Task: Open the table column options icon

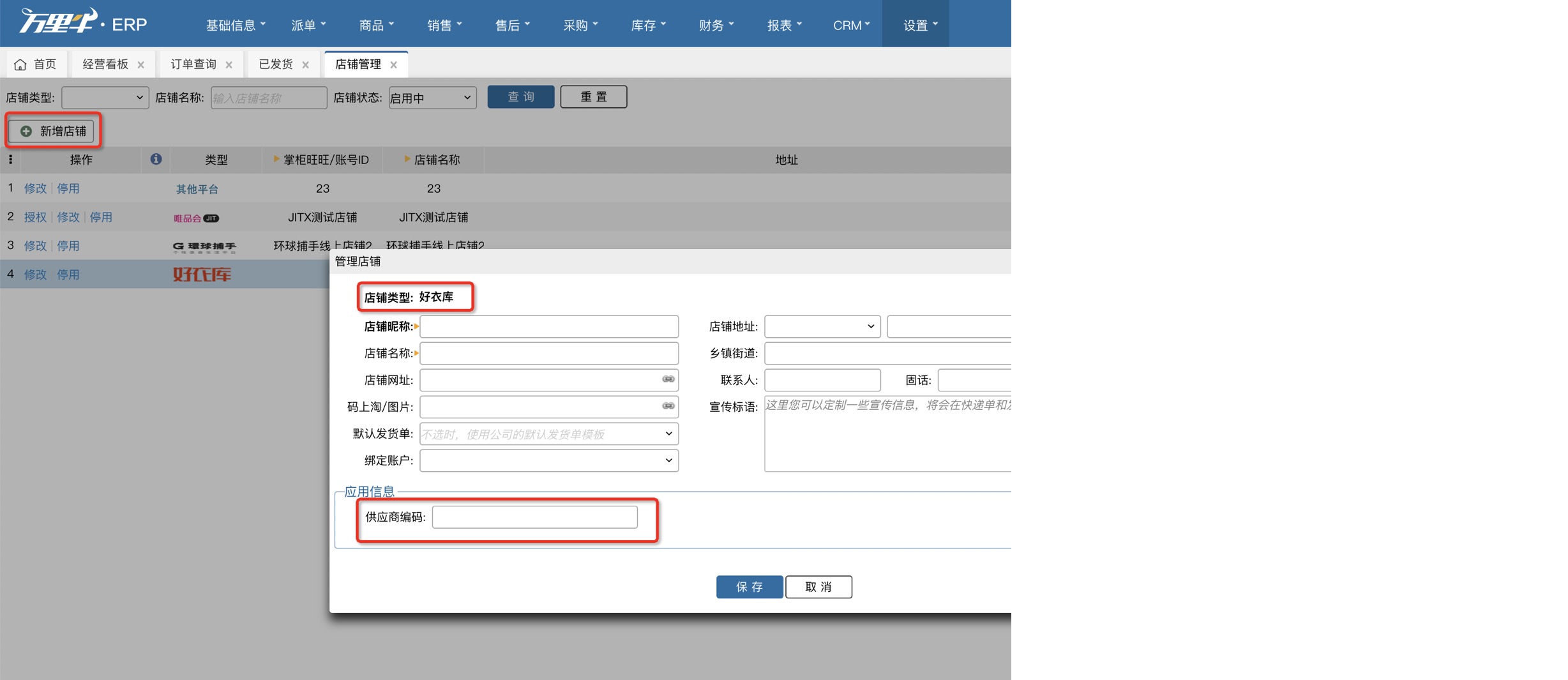Action: click(10, 159)
